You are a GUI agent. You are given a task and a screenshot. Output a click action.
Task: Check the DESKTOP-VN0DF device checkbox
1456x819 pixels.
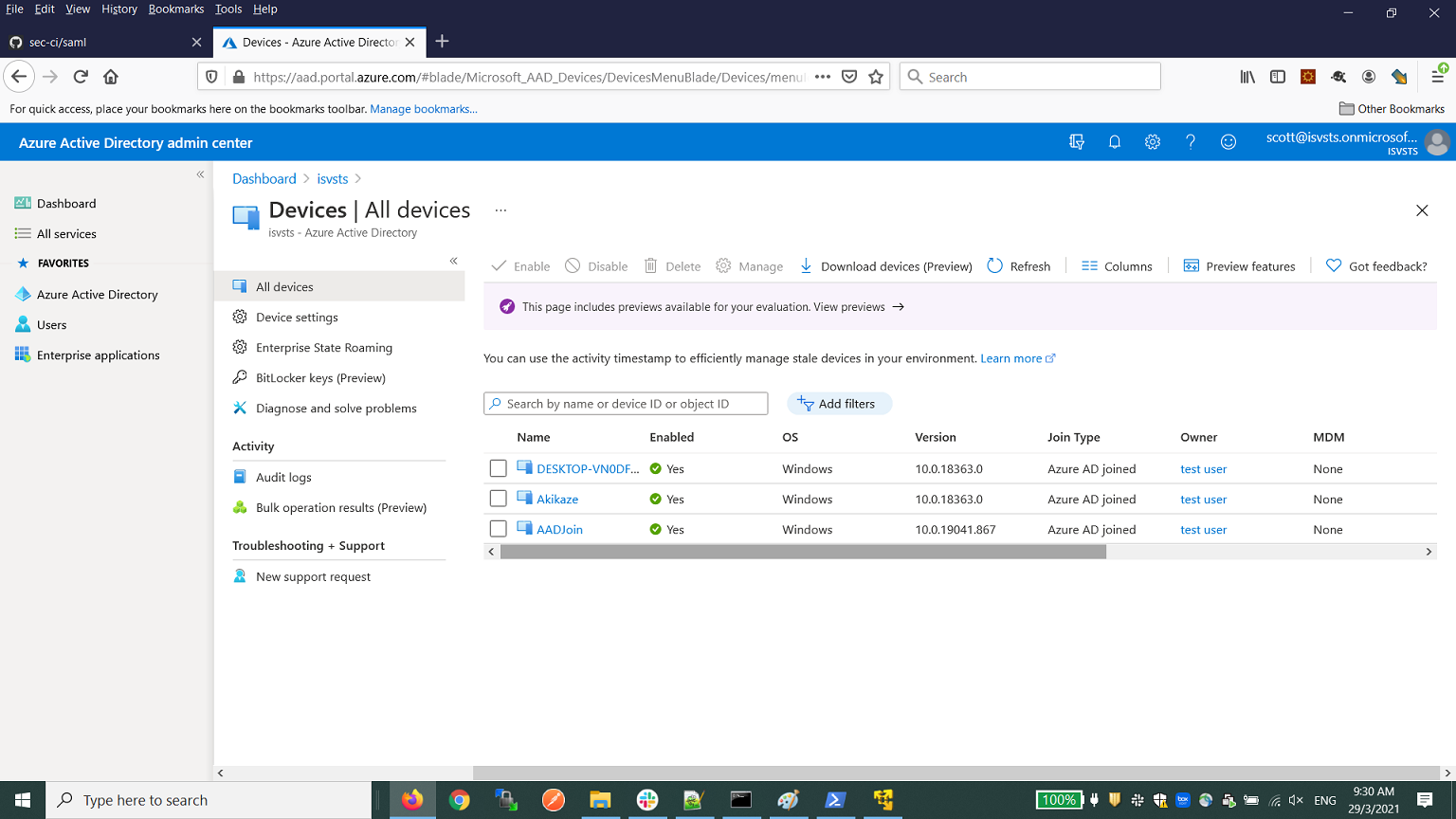pyautogui.click(x=498, y=468)
